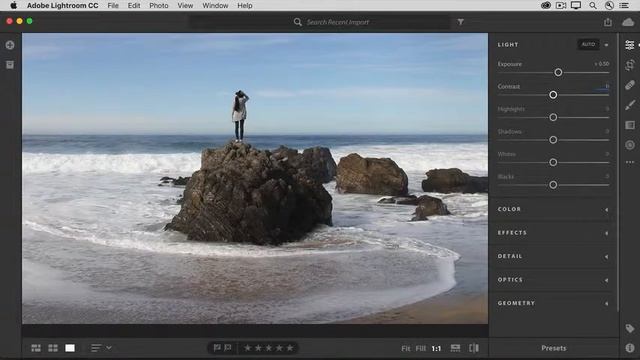
Task: Open macOS Spotlight search
Action: pyautogui.click(x=593, y=5)
